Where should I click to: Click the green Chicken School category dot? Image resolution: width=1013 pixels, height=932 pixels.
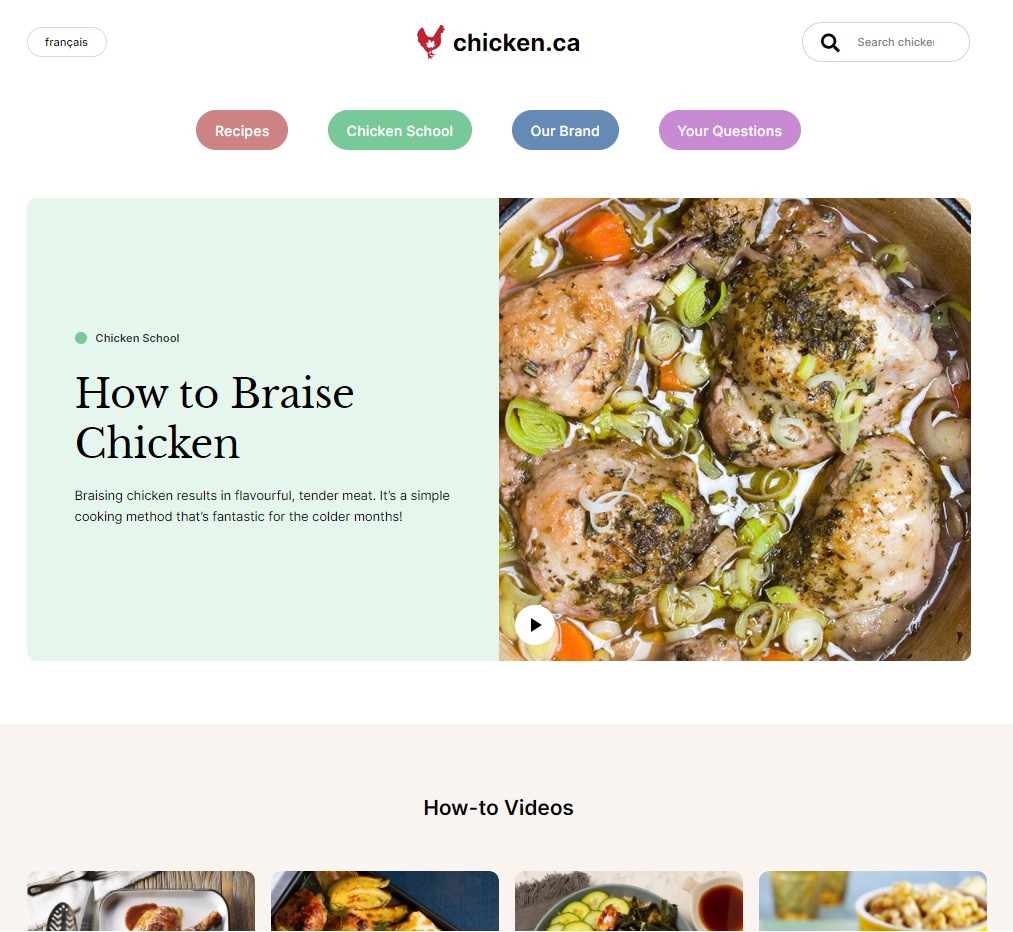tap(81, 338)
